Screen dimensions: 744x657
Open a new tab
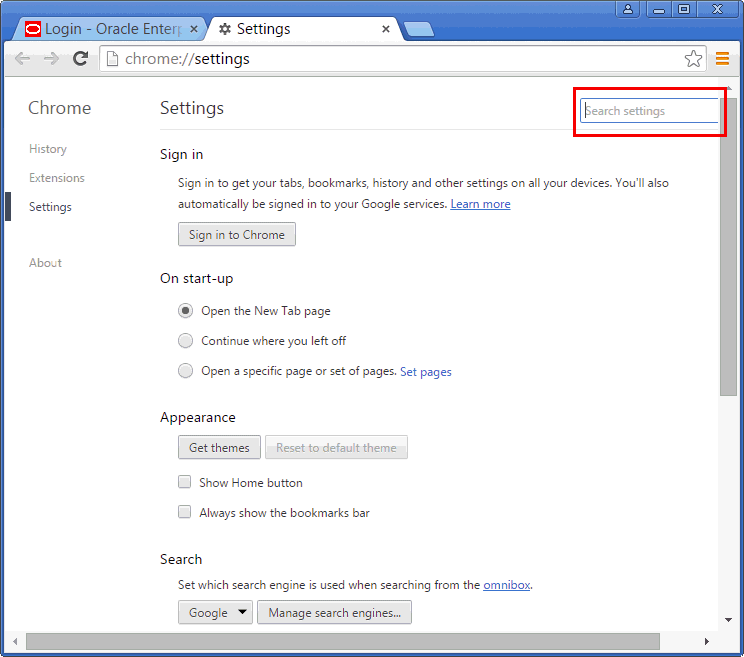418,29
